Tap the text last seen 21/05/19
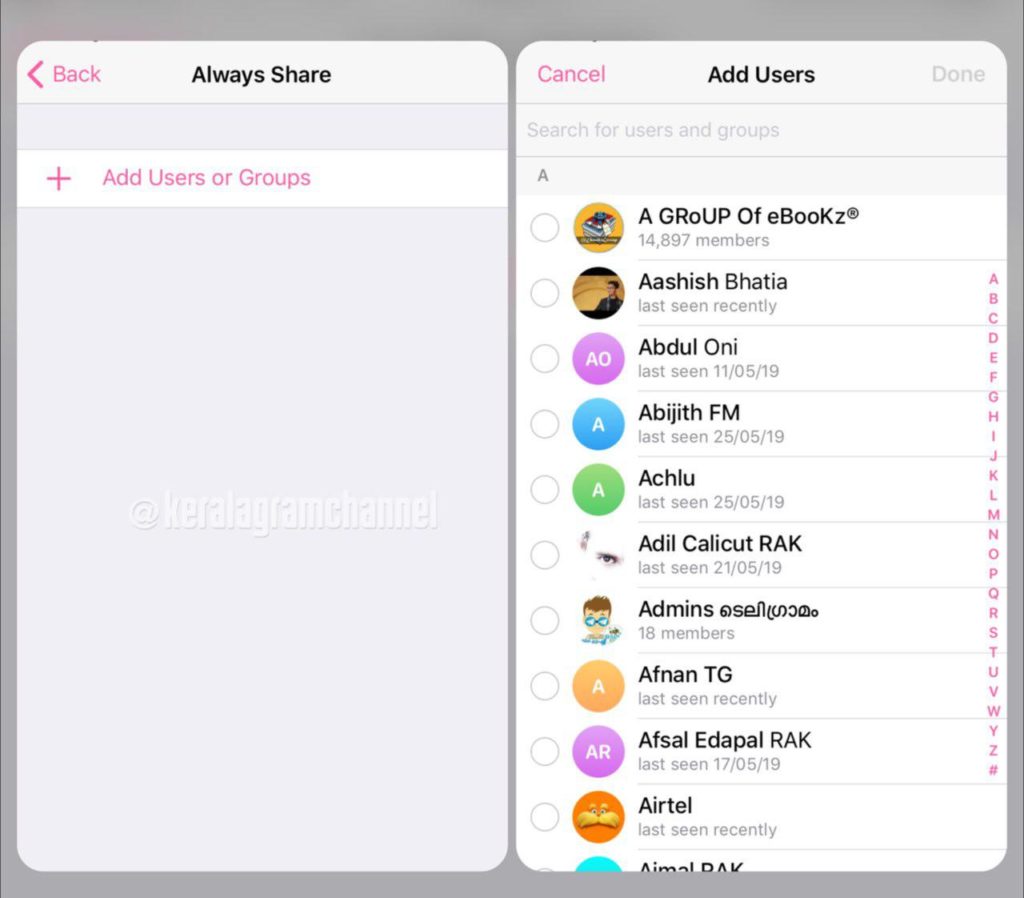The height and width of the screenshot is (898, 1024). [709, 568]
